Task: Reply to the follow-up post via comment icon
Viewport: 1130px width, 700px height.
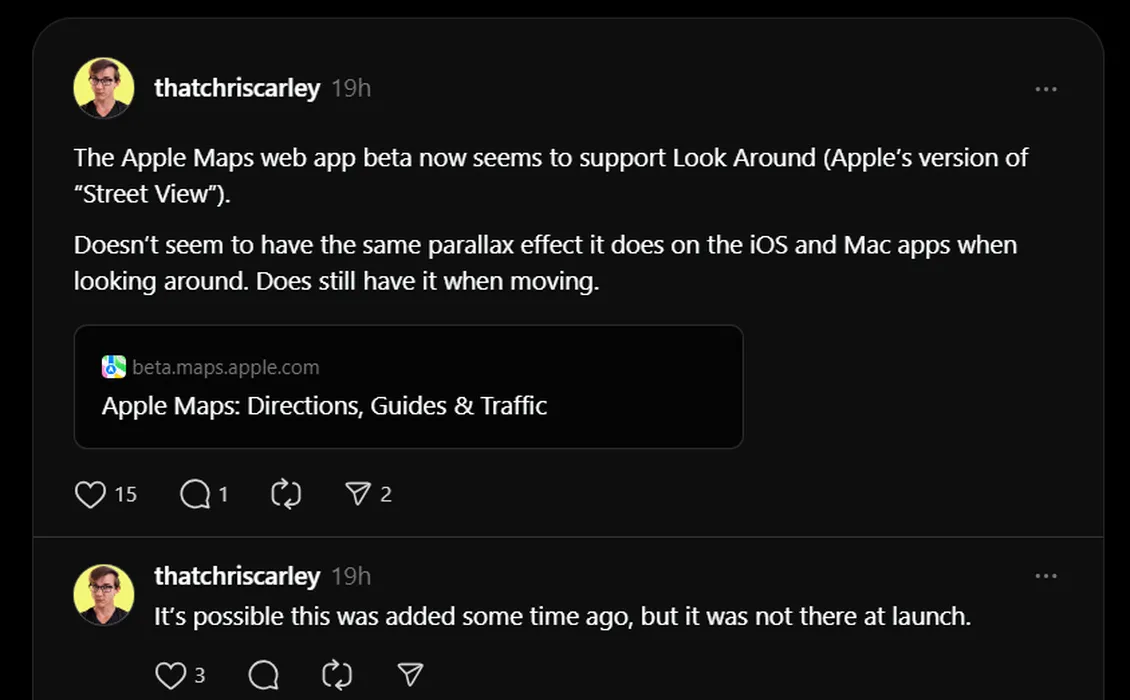Action: click(263, 675)
